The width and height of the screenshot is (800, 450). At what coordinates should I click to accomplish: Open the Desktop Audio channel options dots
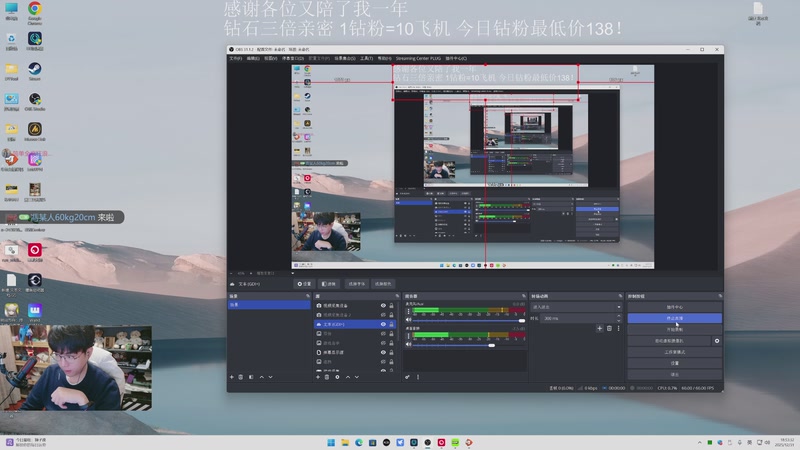pos(408,336)
